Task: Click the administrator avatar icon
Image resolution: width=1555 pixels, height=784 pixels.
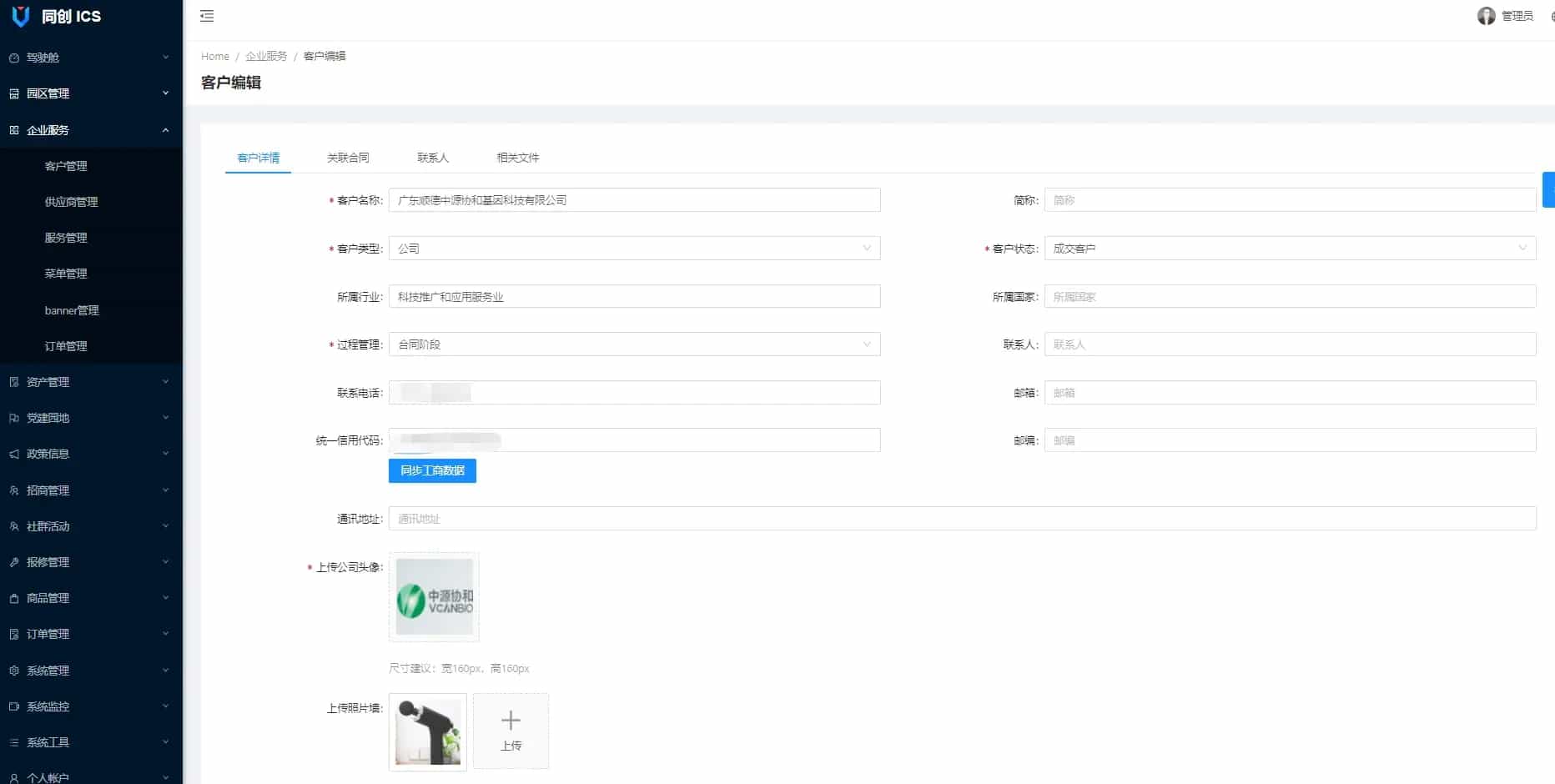Action: [1486, 16]
